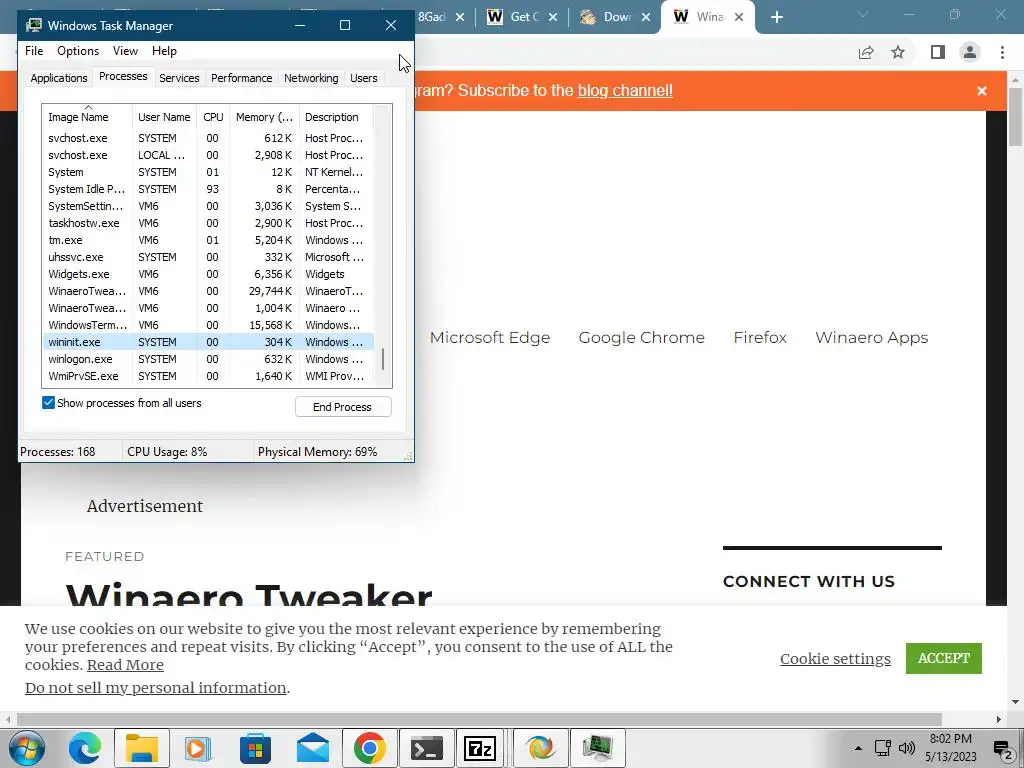The width and height of the screenshot is (1024, 768).
Task: Open a new Chrome tab
Action: [776, 17]
